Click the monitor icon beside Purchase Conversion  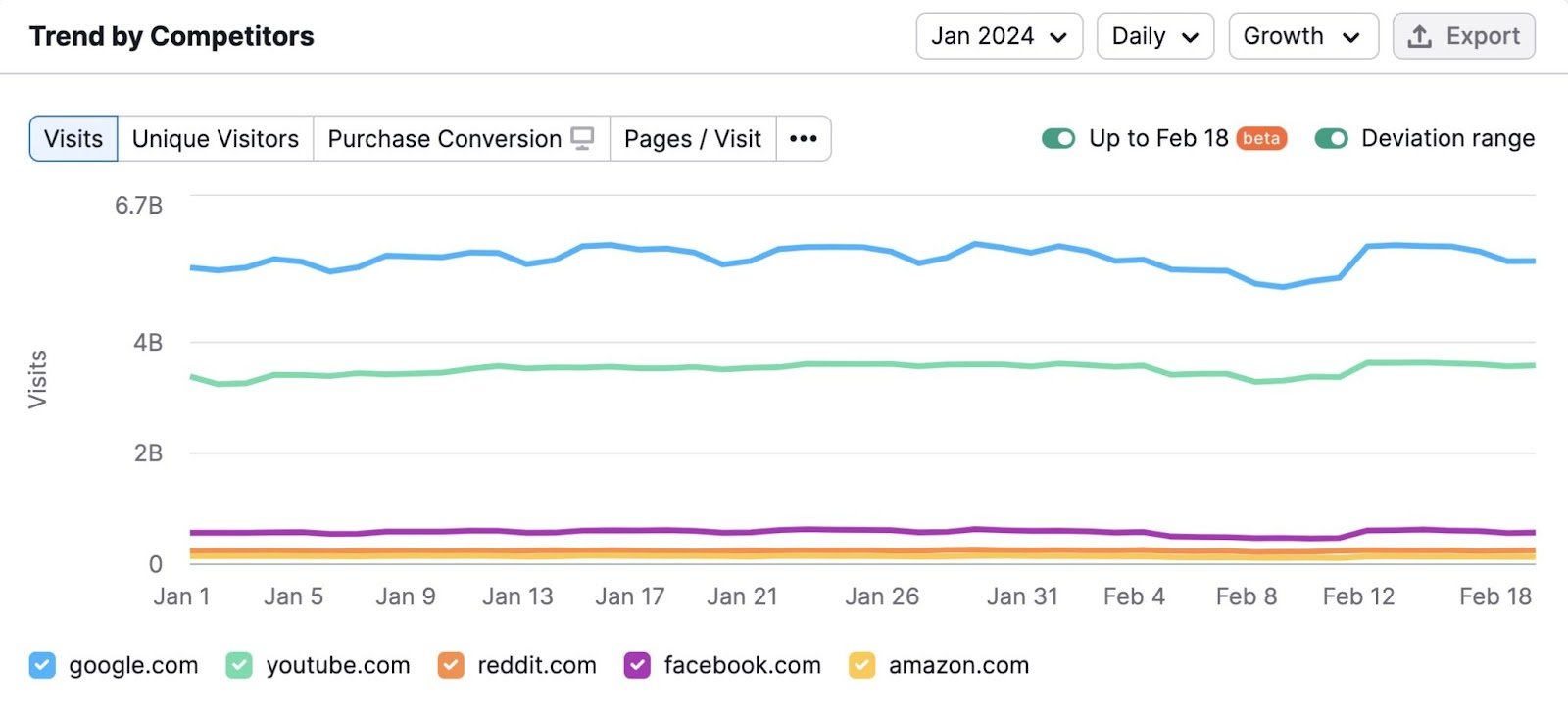583,138
